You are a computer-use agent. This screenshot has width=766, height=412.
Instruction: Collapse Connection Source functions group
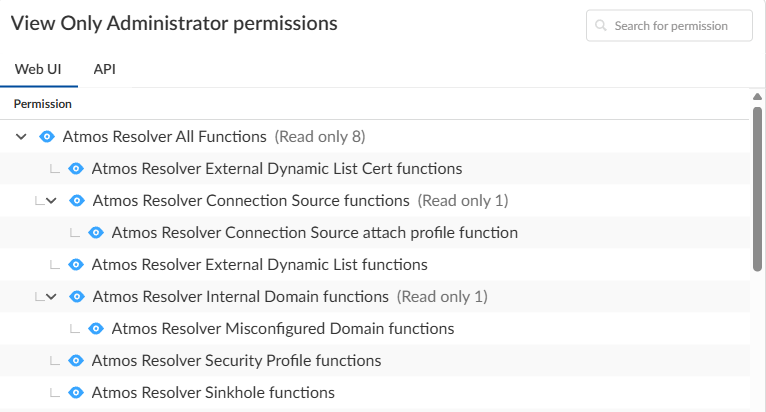click(51, 201)
